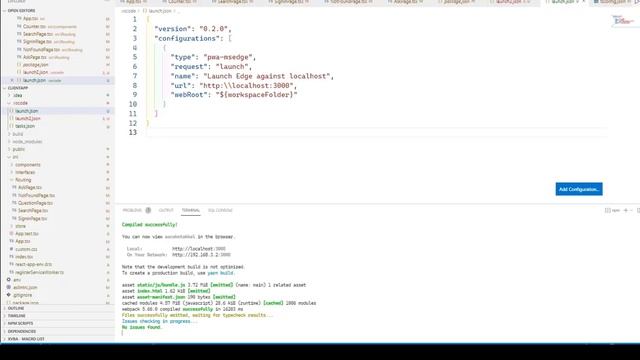Open launch2.json in the .vscode folder
Image resolution: width=640 pixels, height=360 pixels.
28,118
